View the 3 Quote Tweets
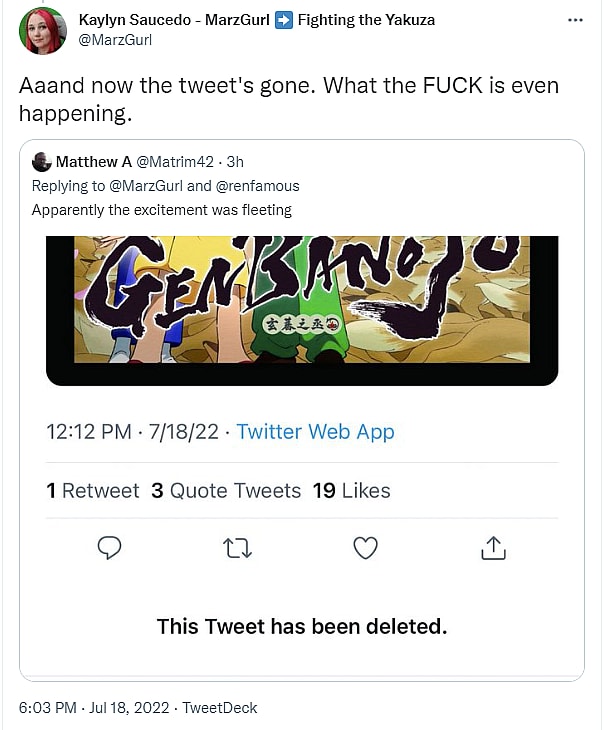The image size is (608, 730). (x=226, y=491)
